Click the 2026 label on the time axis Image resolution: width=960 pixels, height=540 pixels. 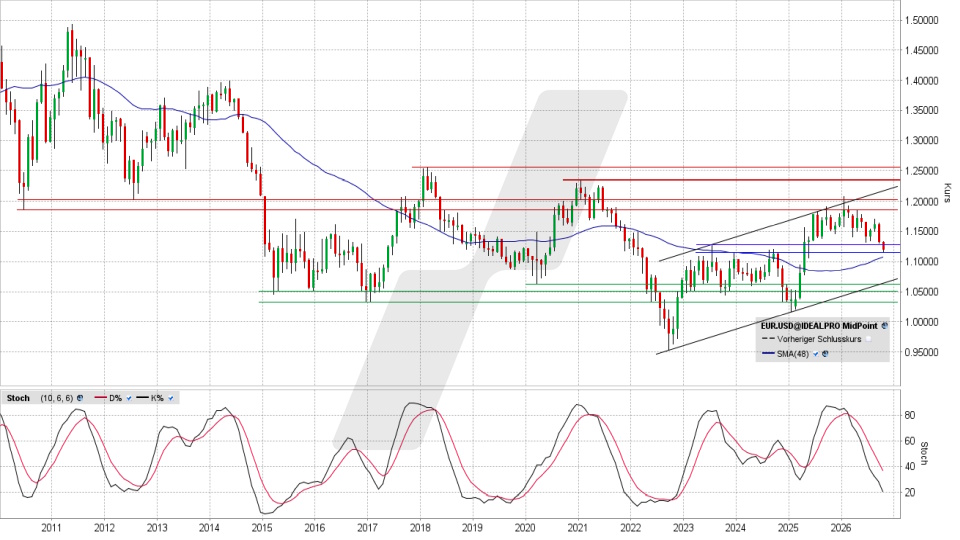pyautogui.click(x=841, y=527)
